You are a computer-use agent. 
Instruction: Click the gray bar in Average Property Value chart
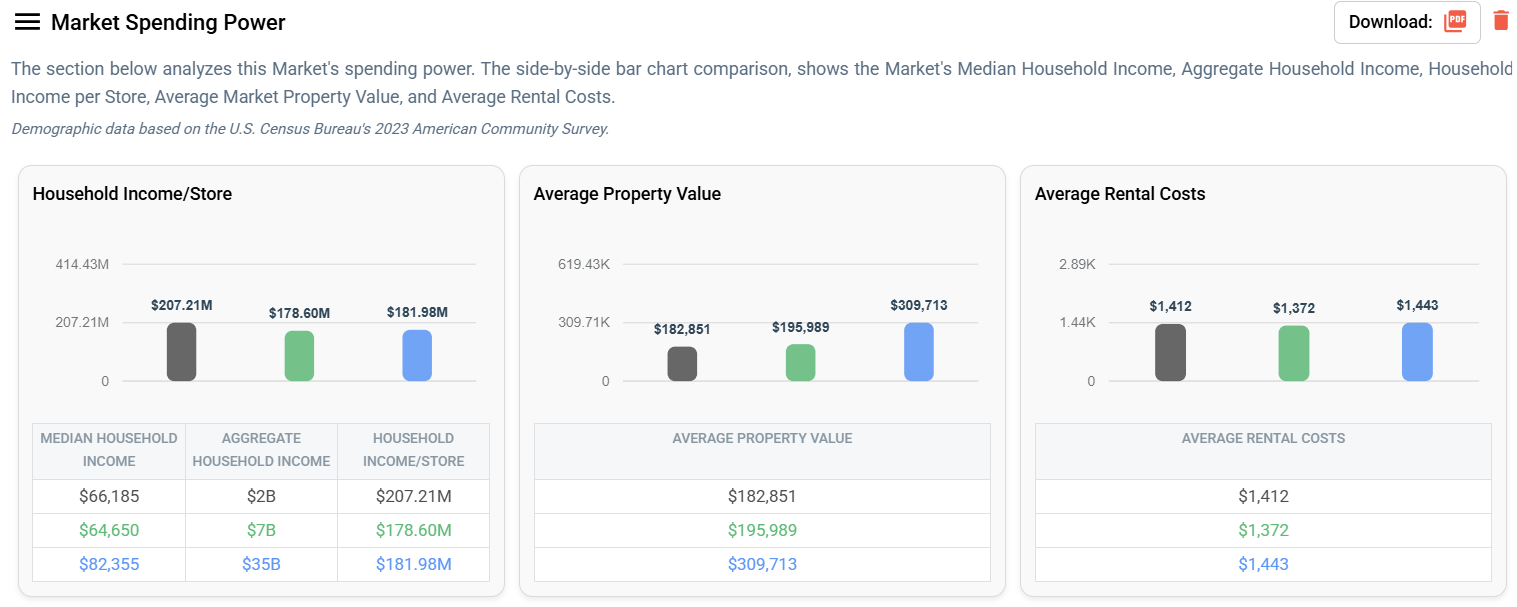click(682, 364)
